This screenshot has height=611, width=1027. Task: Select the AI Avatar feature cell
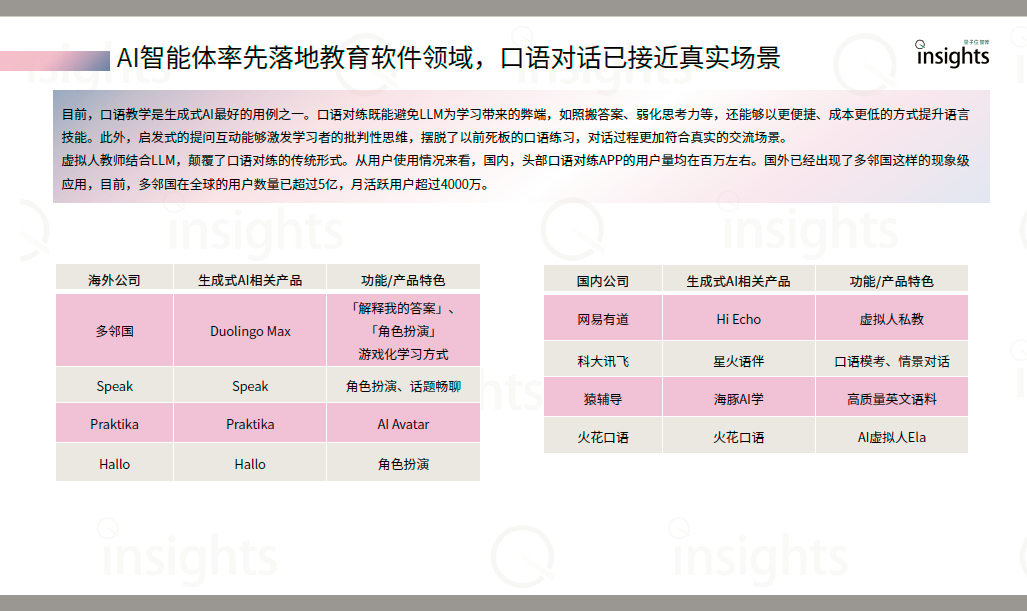(403, 424)
